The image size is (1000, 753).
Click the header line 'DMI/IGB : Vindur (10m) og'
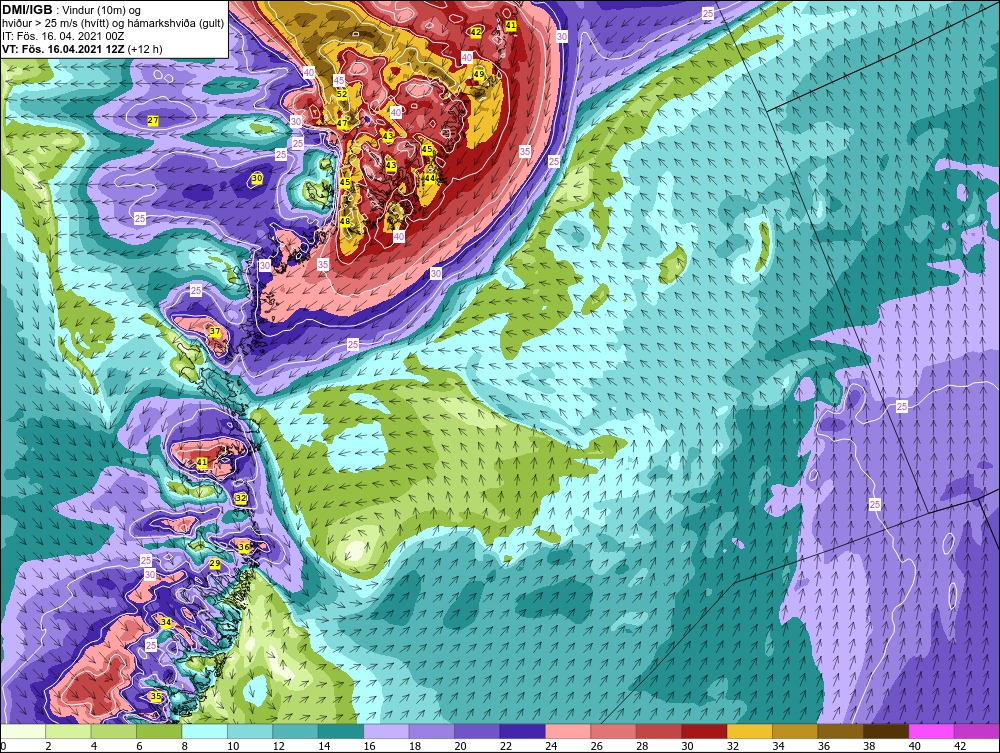(71, 10)
